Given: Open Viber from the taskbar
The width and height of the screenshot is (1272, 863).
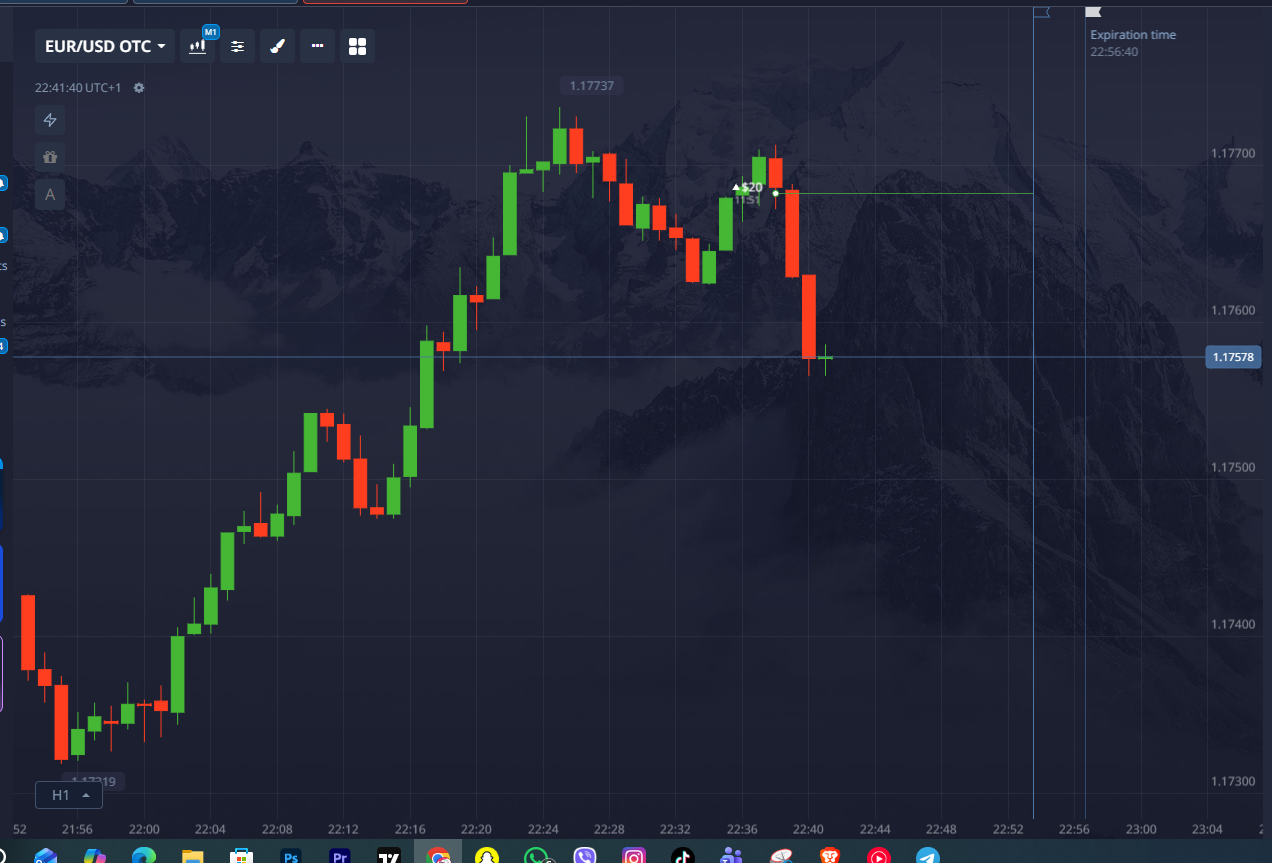Looking at the screenshot, I should pos(585,856).
